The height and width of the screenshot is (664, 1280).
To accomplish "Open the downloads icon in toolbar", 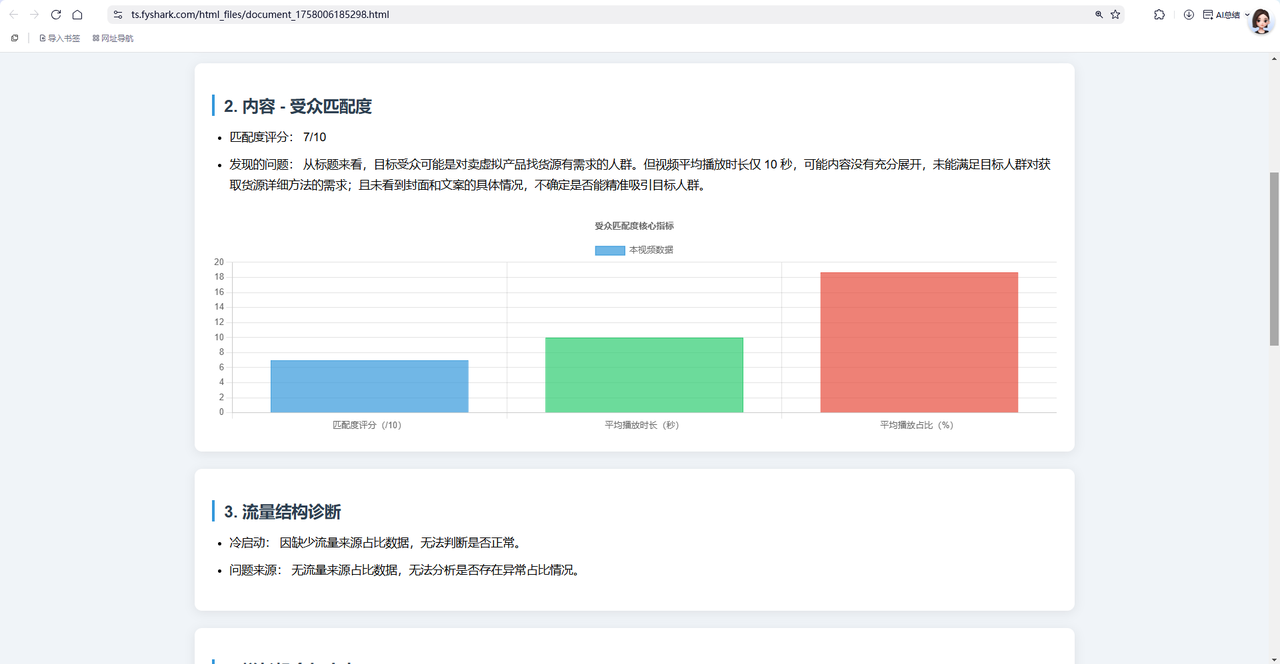I will point(1189,15).
